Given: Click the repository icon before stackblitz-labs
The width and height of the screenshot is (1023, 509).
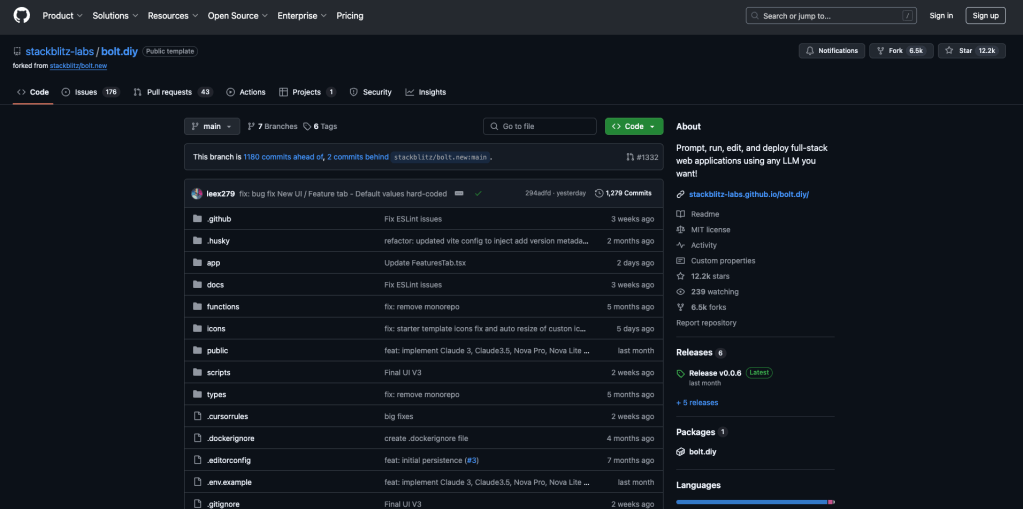Looking at the screenshot, I should point(17,52).
